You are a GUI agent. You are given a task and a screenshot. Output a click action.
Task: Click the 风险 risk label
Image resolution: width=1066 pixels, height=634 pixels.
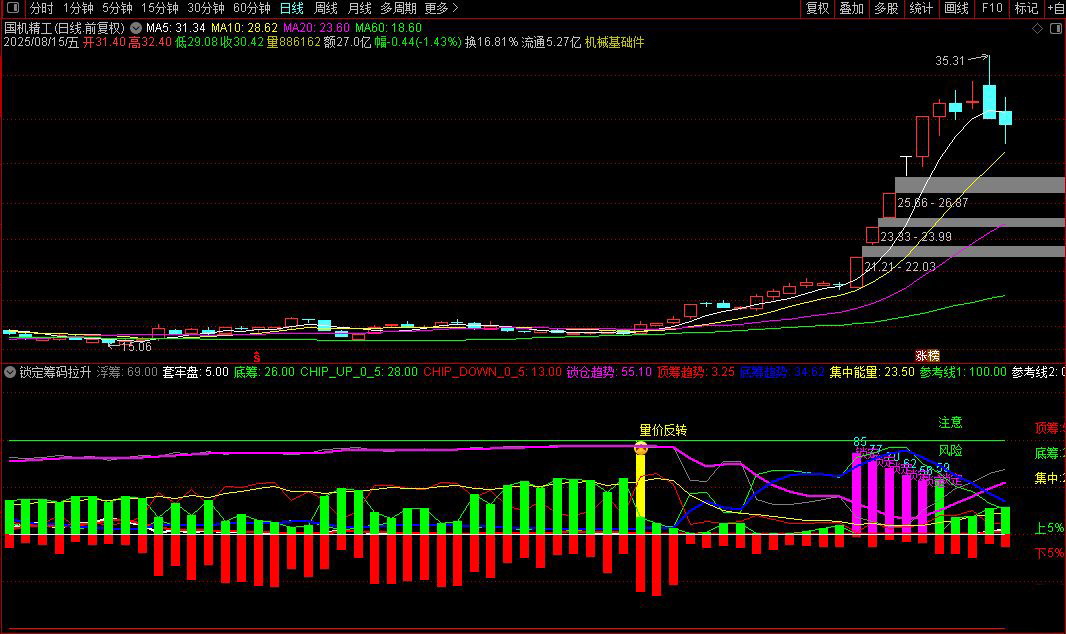click(x=950, y=450)
